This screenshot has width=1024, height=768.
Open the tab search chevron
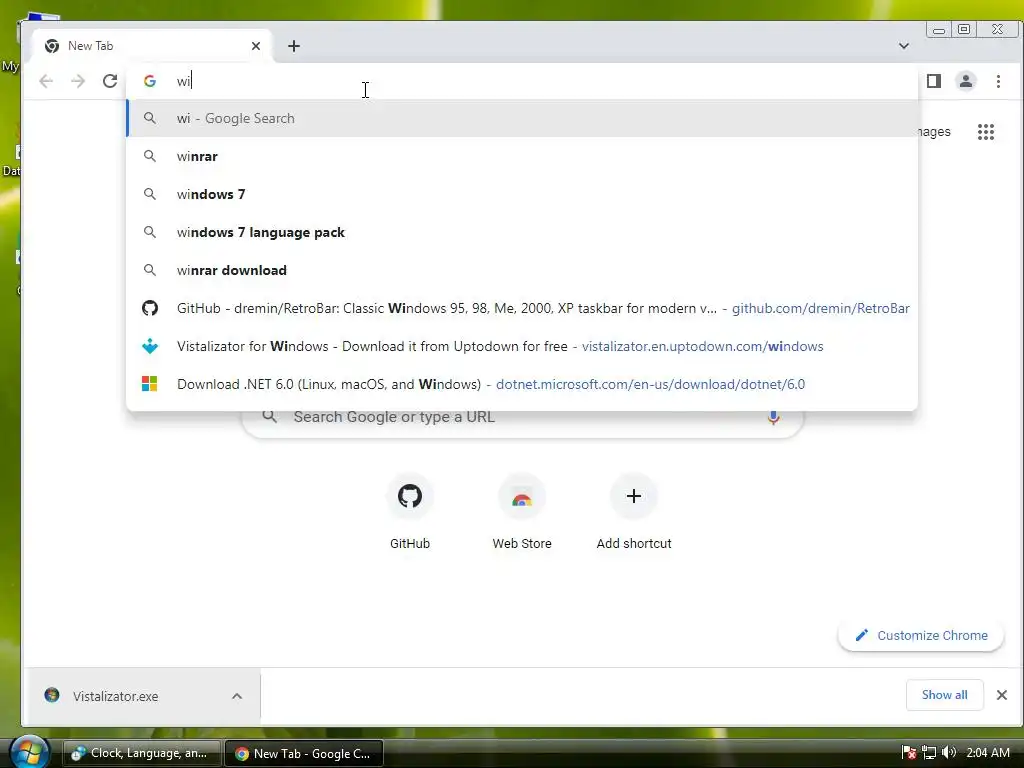904,46
